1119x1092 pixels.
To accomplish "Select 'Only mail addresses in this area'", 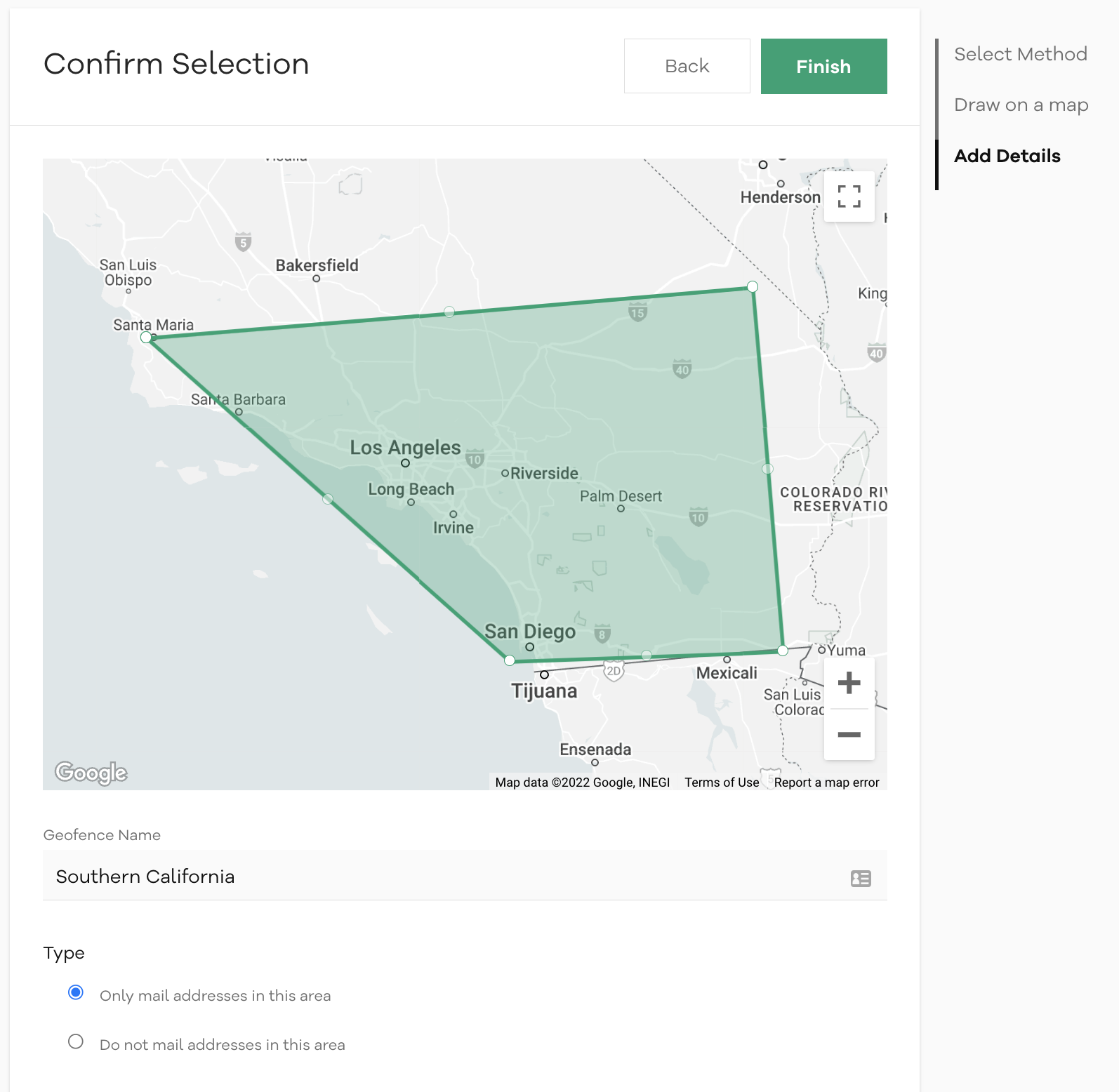I will [76, 992].
